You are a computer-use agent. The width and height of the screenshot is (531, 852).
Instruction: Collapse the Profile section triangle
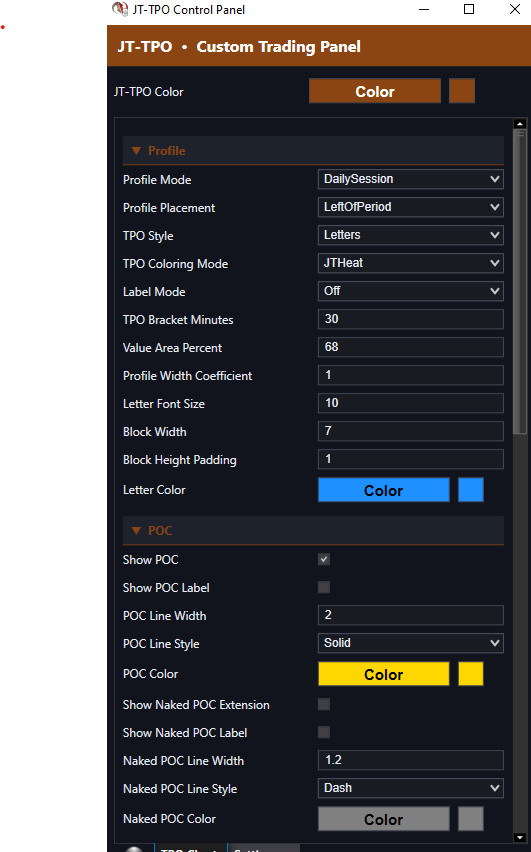tap(136, 151)
